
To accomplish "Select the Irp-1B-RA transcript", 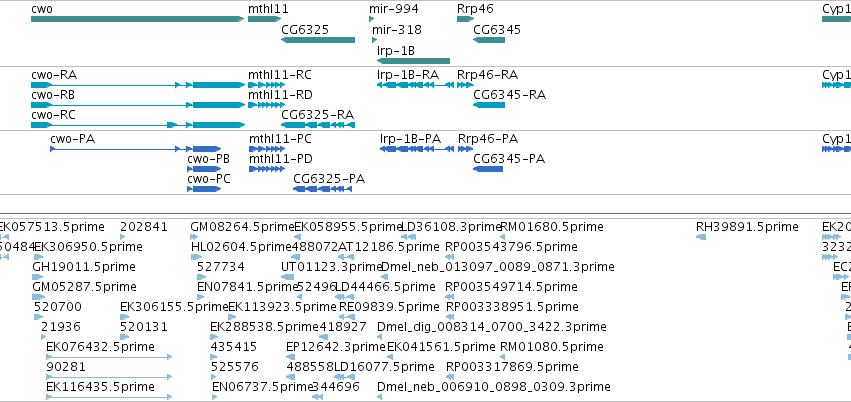I will 415,85.
